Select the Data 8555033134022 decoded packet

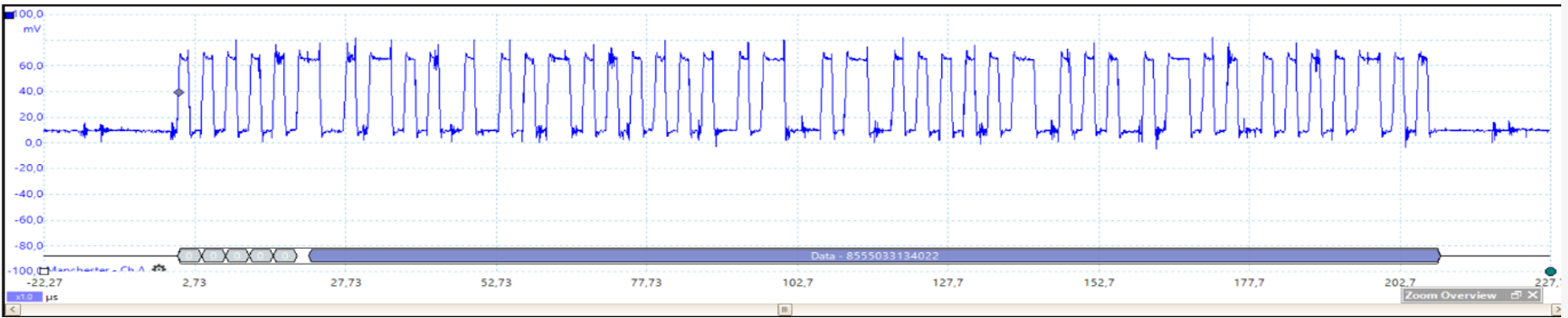874,255
